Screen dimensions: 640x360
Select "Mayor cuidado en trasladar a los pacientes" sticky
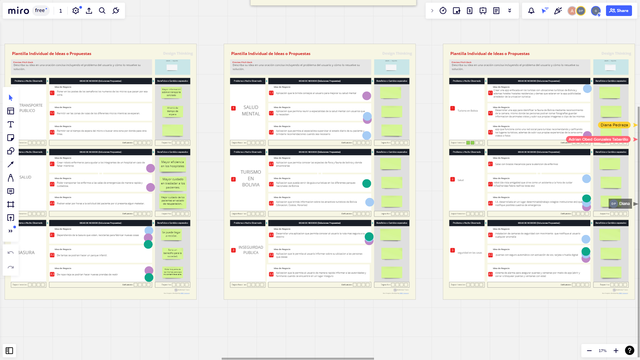tap(172, 183)
